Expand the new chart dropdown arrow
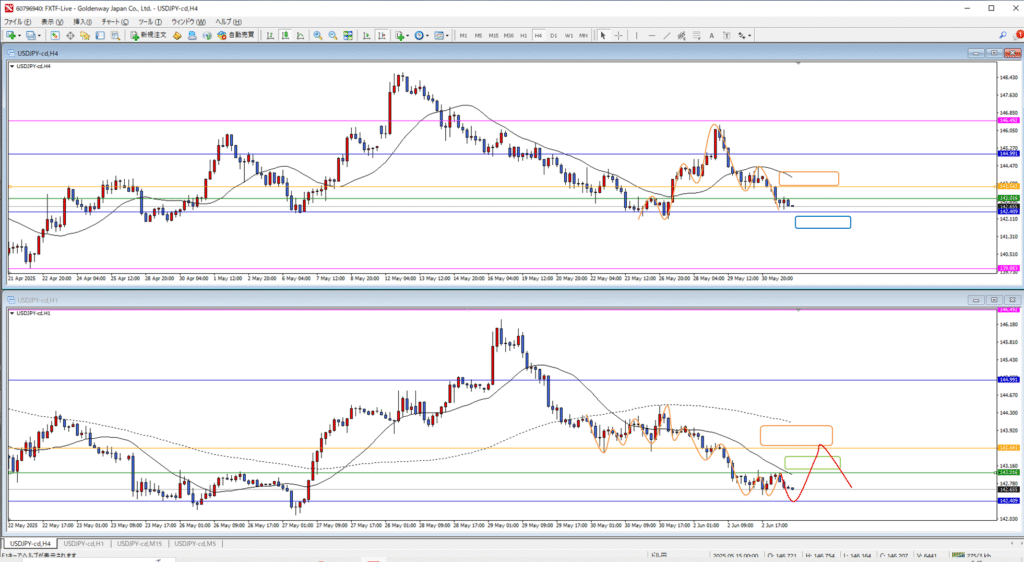Viewport: 1024px width, 562px height. pos(19,35)
